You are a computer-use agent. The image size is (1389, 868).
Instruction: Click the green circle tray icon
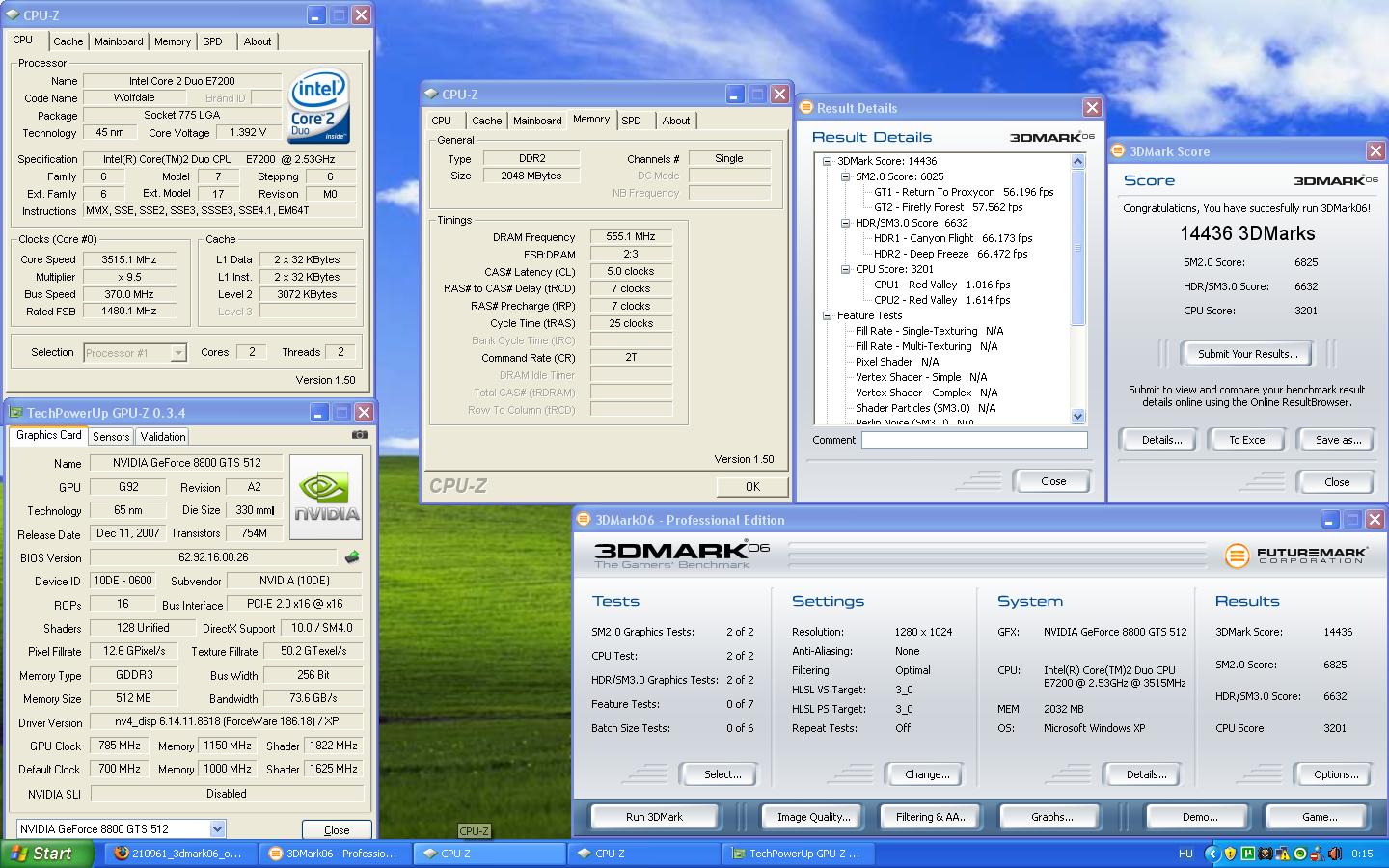pos(1299,854)
